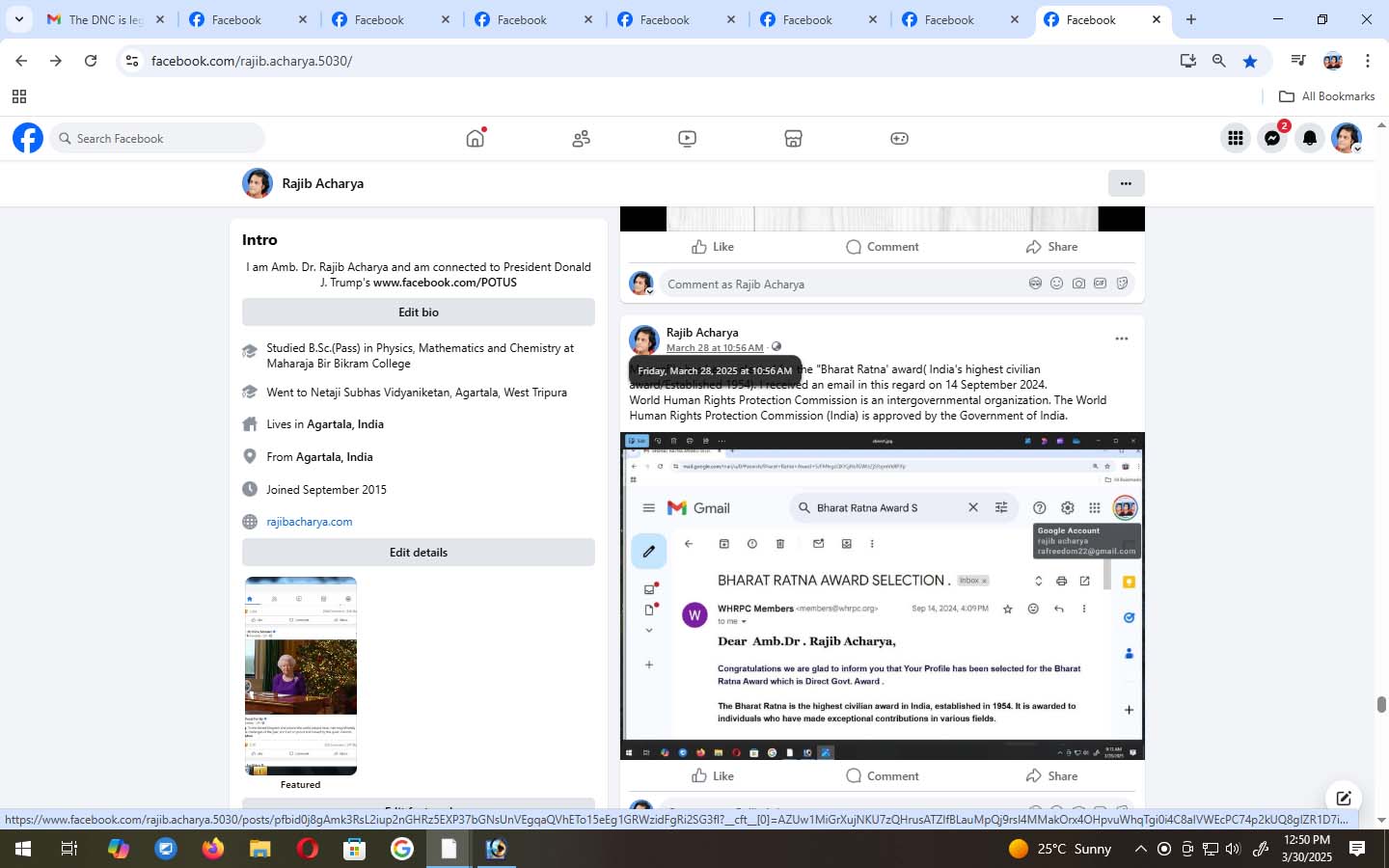1389x868 pixels.
Task: Open the Marketplace icon
Action: [793, 138]
